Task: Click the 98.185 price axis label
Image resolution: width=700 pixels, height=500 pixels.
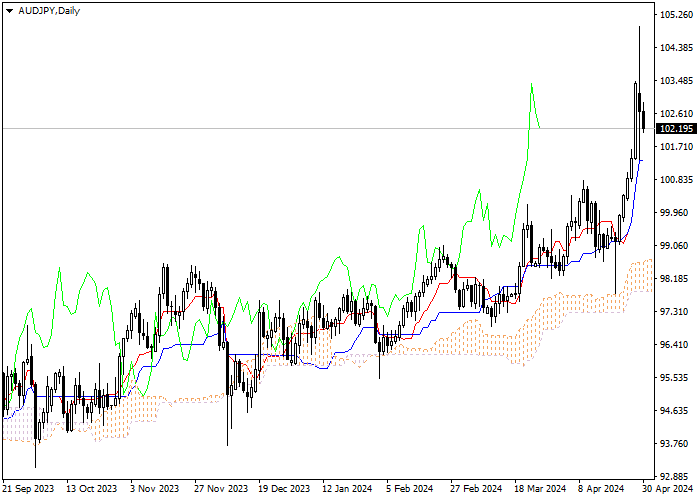Action: point(674,279)
